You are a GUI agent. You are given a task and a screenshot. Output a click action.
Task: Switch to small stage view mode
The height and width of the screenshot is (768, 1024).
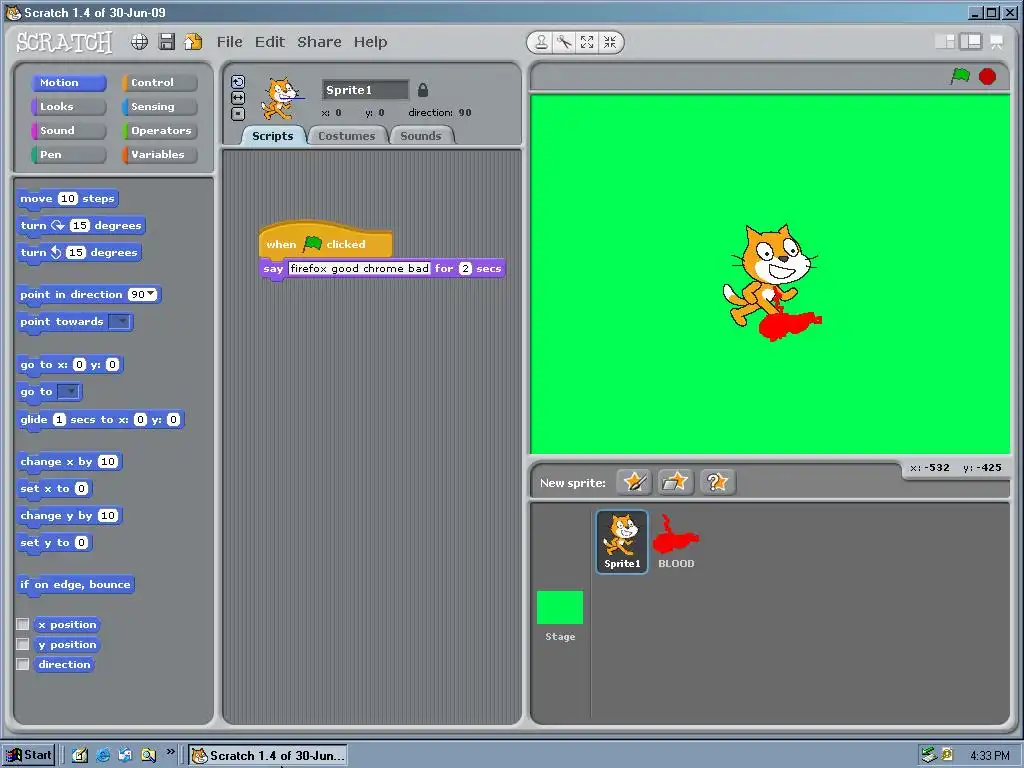[944, 42]
